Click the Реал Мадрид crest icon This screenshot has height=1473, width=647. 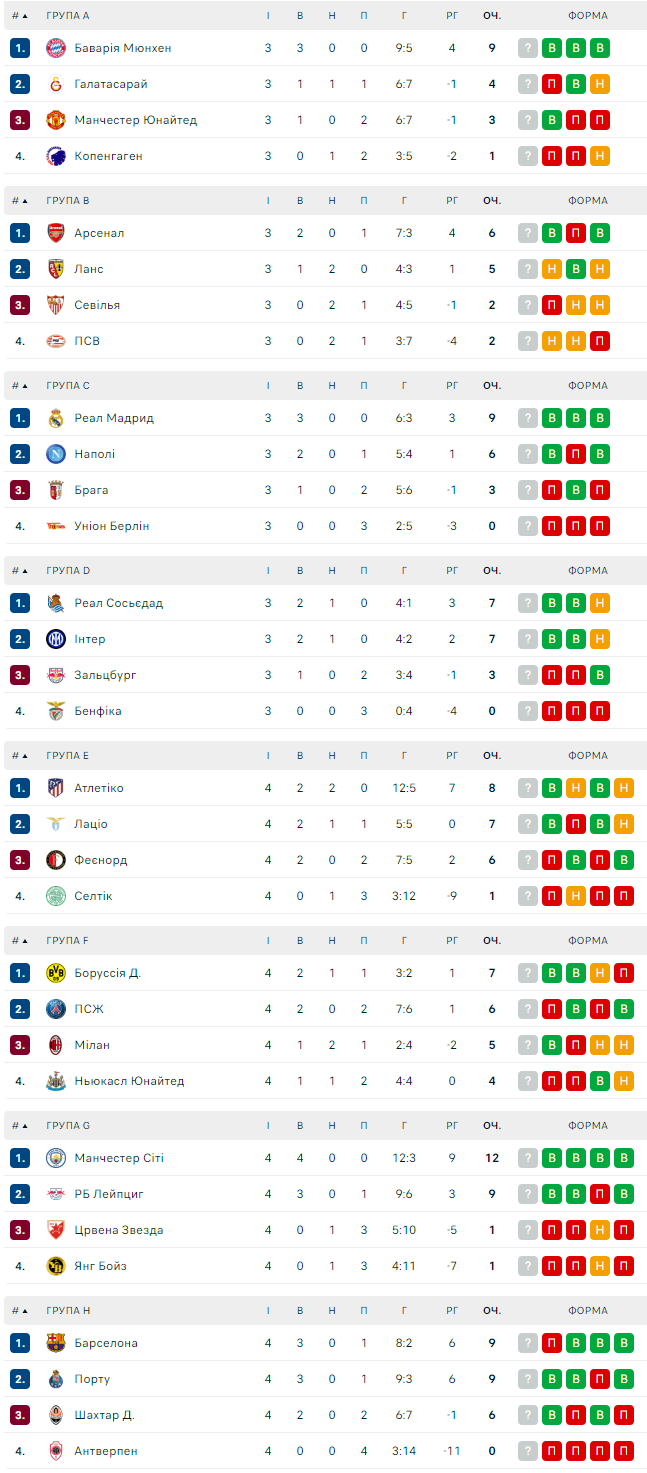[56, 418]
